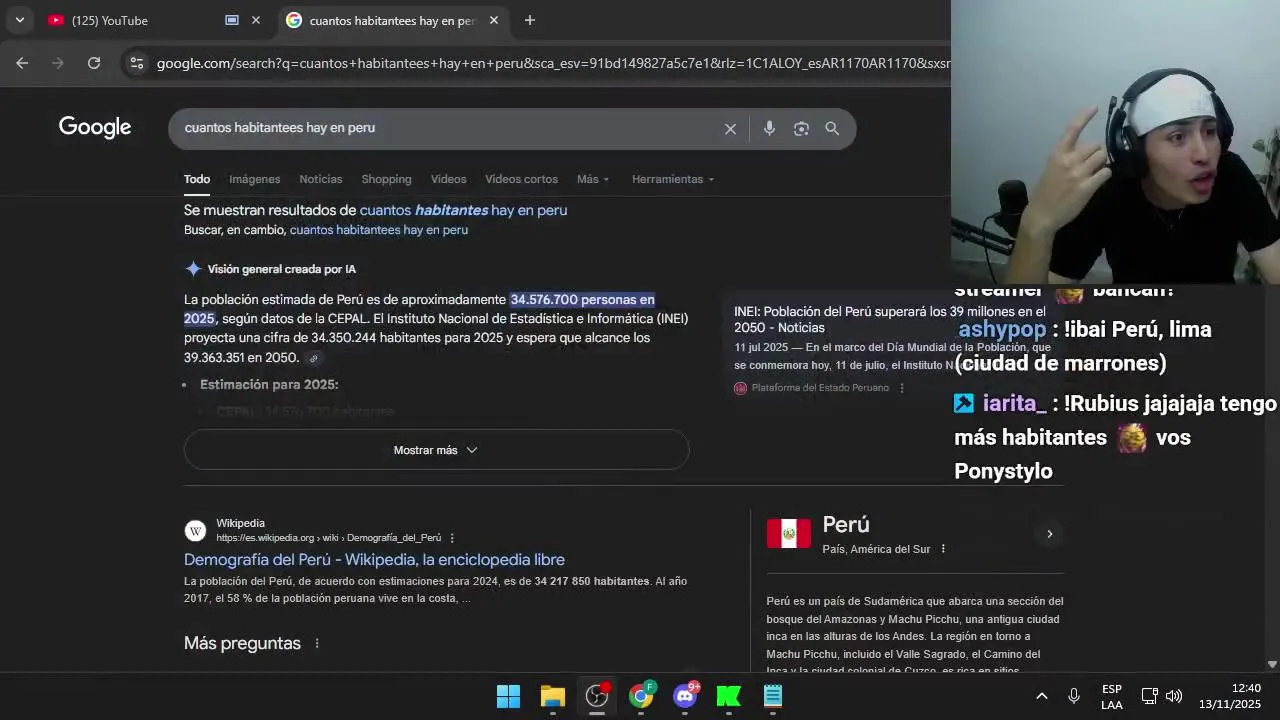This screenshot has width=1280, height=720.
Task: Open Windows Start menu
Action: coord(508,696)
